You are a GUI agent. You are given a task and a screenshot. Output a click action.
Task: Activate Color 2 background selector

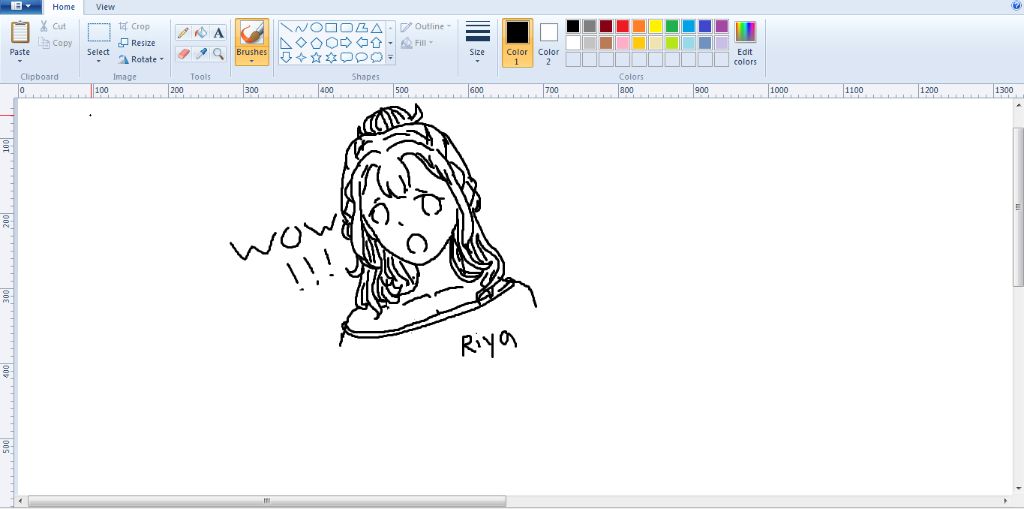click(x=549, y=42)
